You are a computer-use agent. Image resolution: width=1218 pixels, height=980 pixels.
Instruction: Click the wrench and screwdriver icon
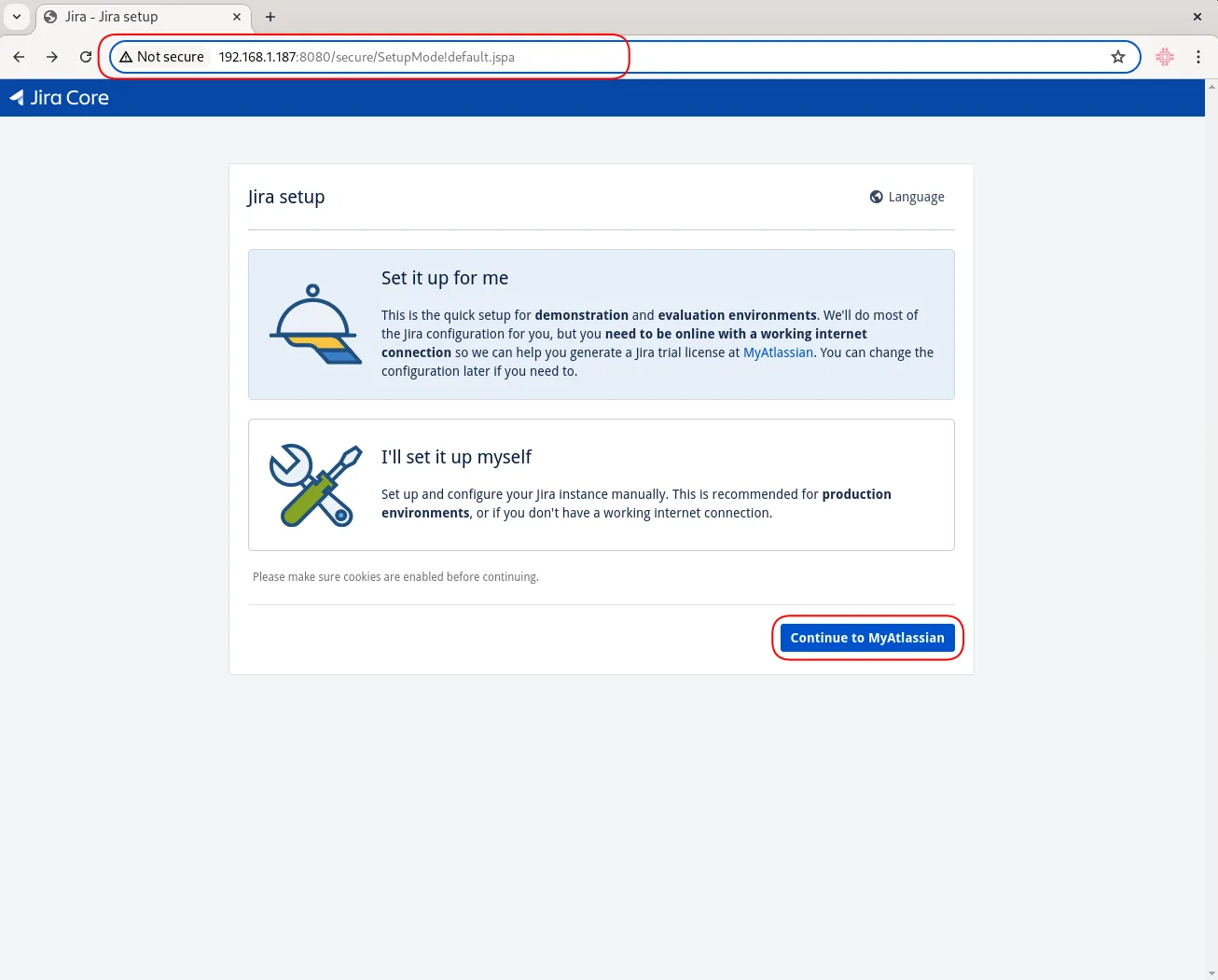(315, 485)
